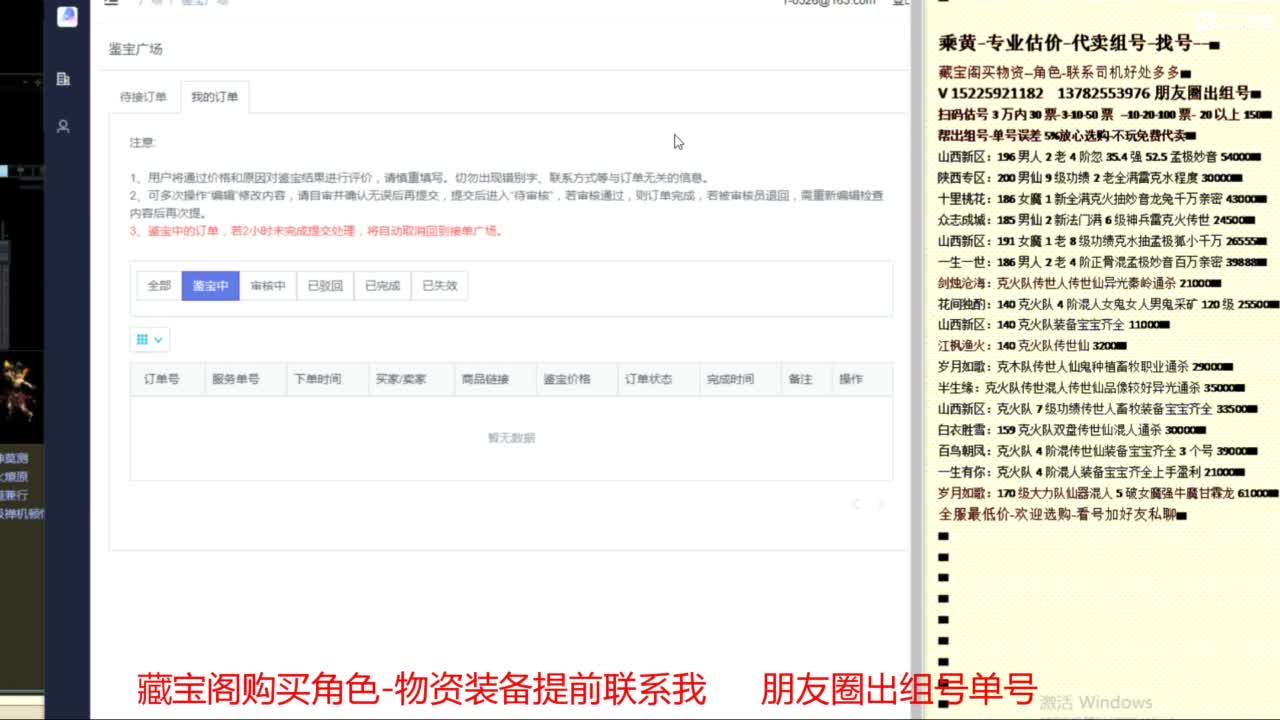The width and height of the screenshot is (1280, 720).
Task: Click the 白衣胜雪 159 克火队 listing line
Action: (x=1072, y=430)
